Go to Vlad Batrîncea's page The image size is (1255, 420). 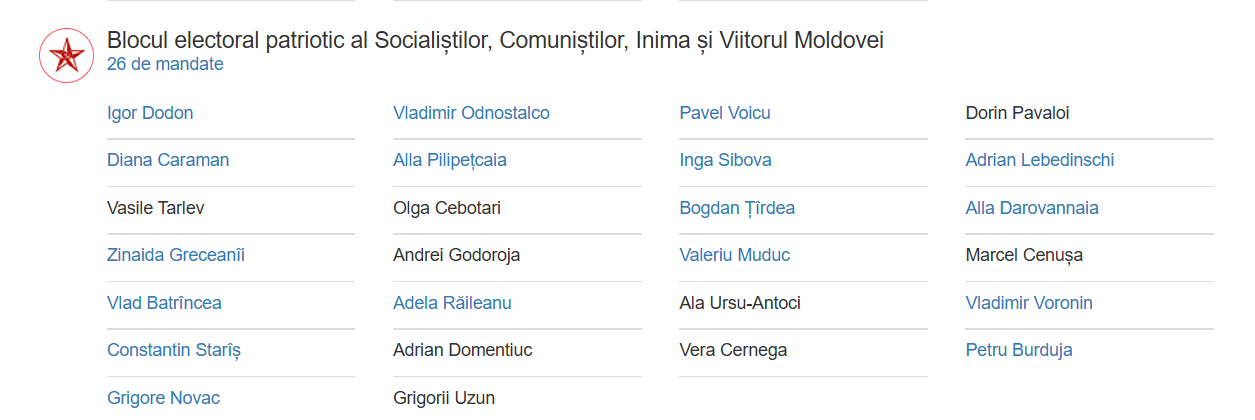tap(164, 303)
